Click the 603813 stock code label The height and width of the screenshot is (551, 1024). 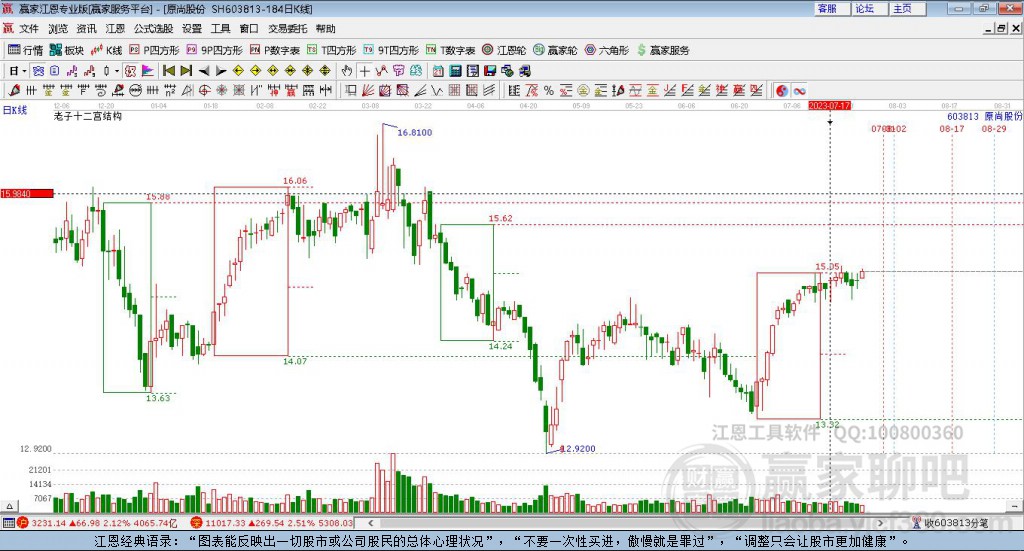click(x=963, y=116)
